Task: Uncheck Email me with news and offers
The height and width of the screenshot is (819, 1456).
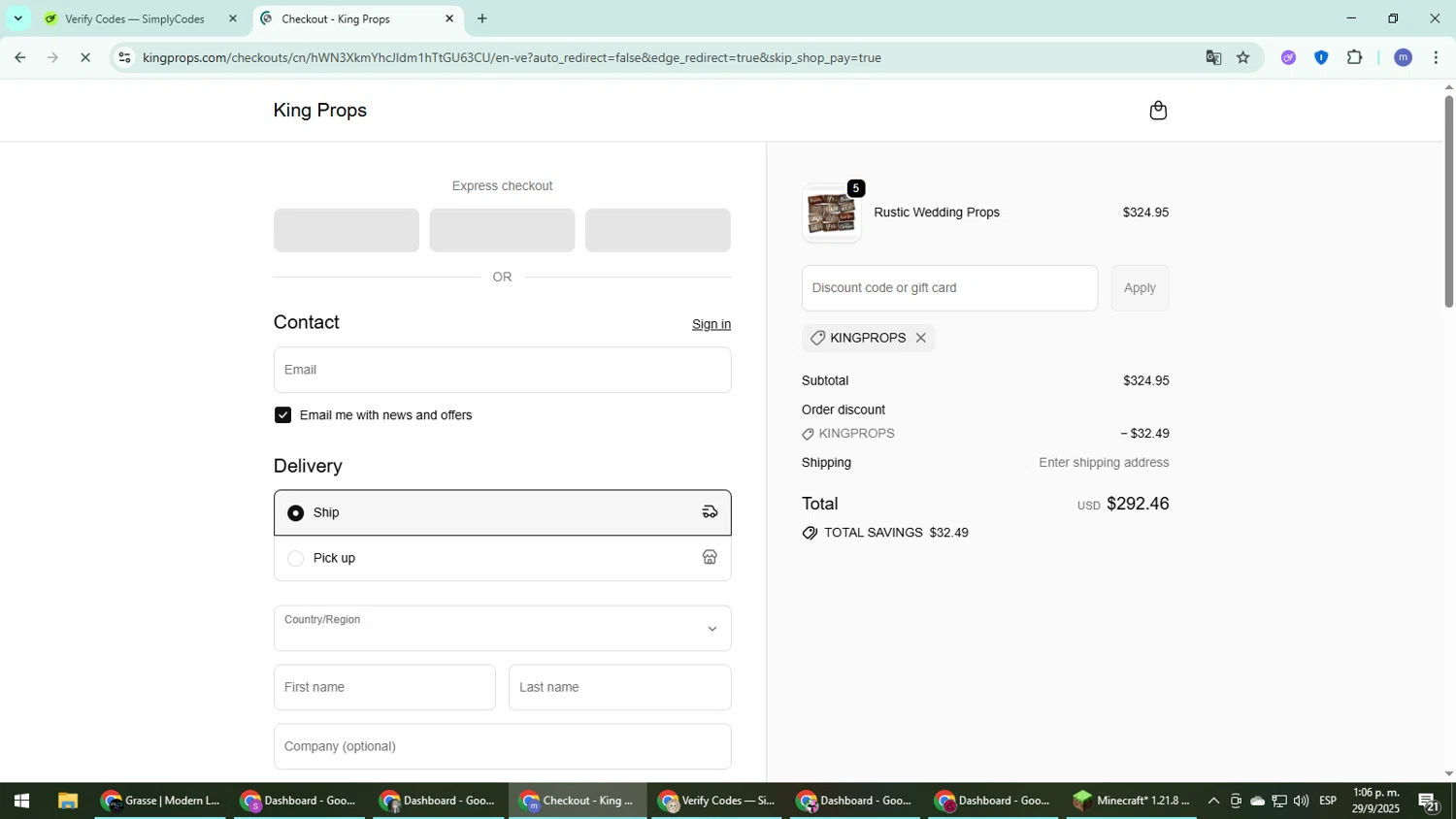Action: click(282, 415)
